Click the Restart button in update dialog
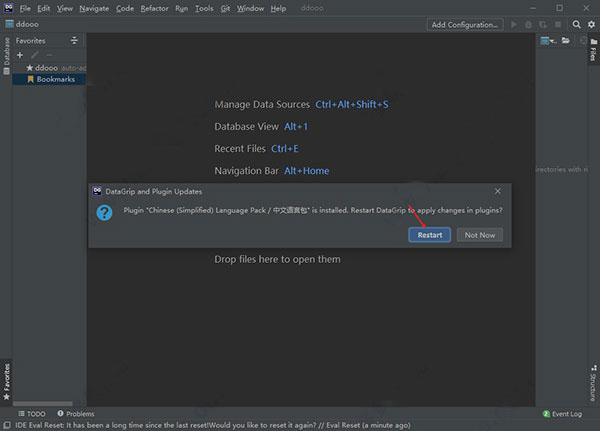The image size is (600, 431). [429, 235]
